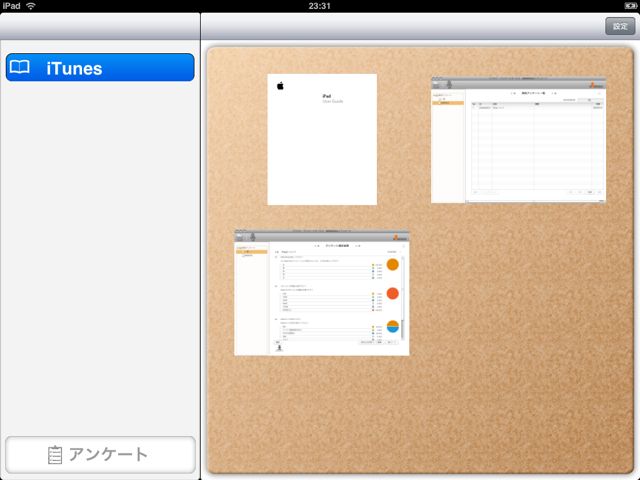This screenshot has width=640, height=480.
Task: Open the 設定 settings button
Action: click(620, 27)
